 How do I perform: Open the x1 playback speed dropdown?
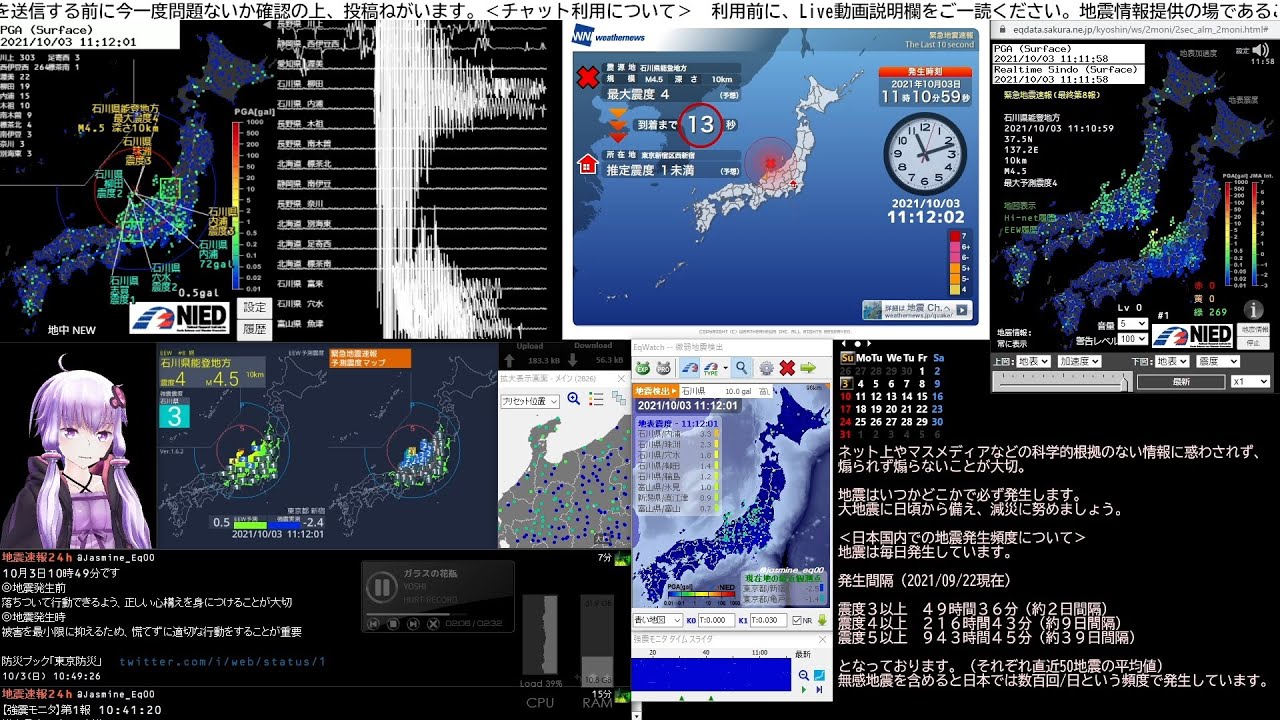(1250, 381)
